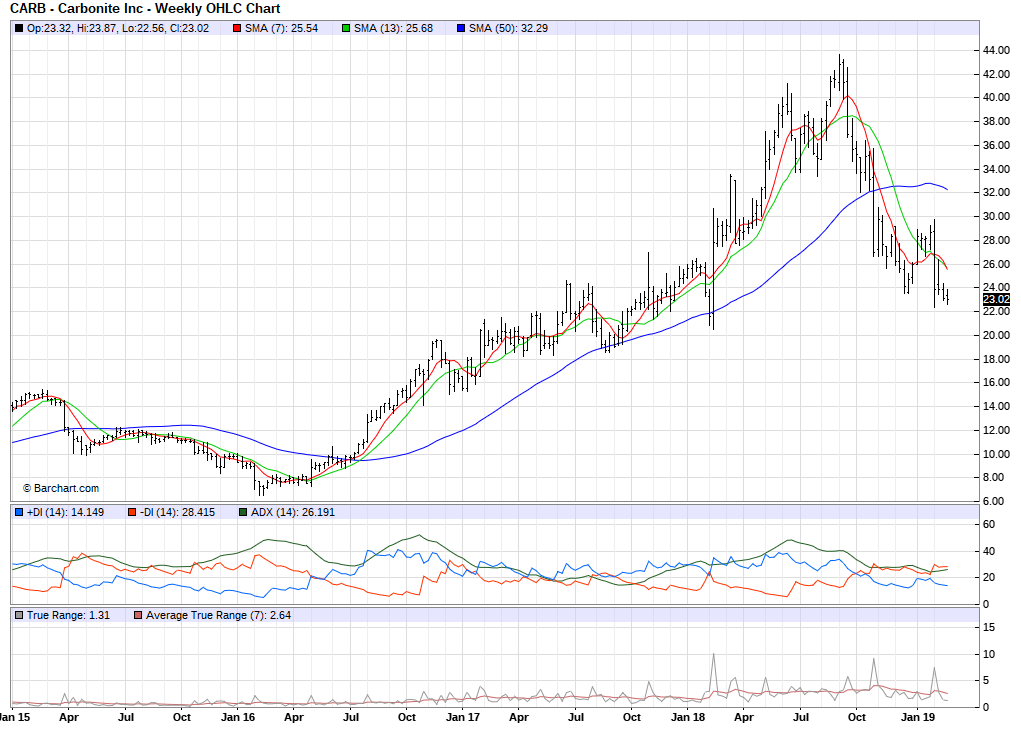Click the Jan 18 date axis label
The image size is (1021, 748).
[x=688, y=717]
